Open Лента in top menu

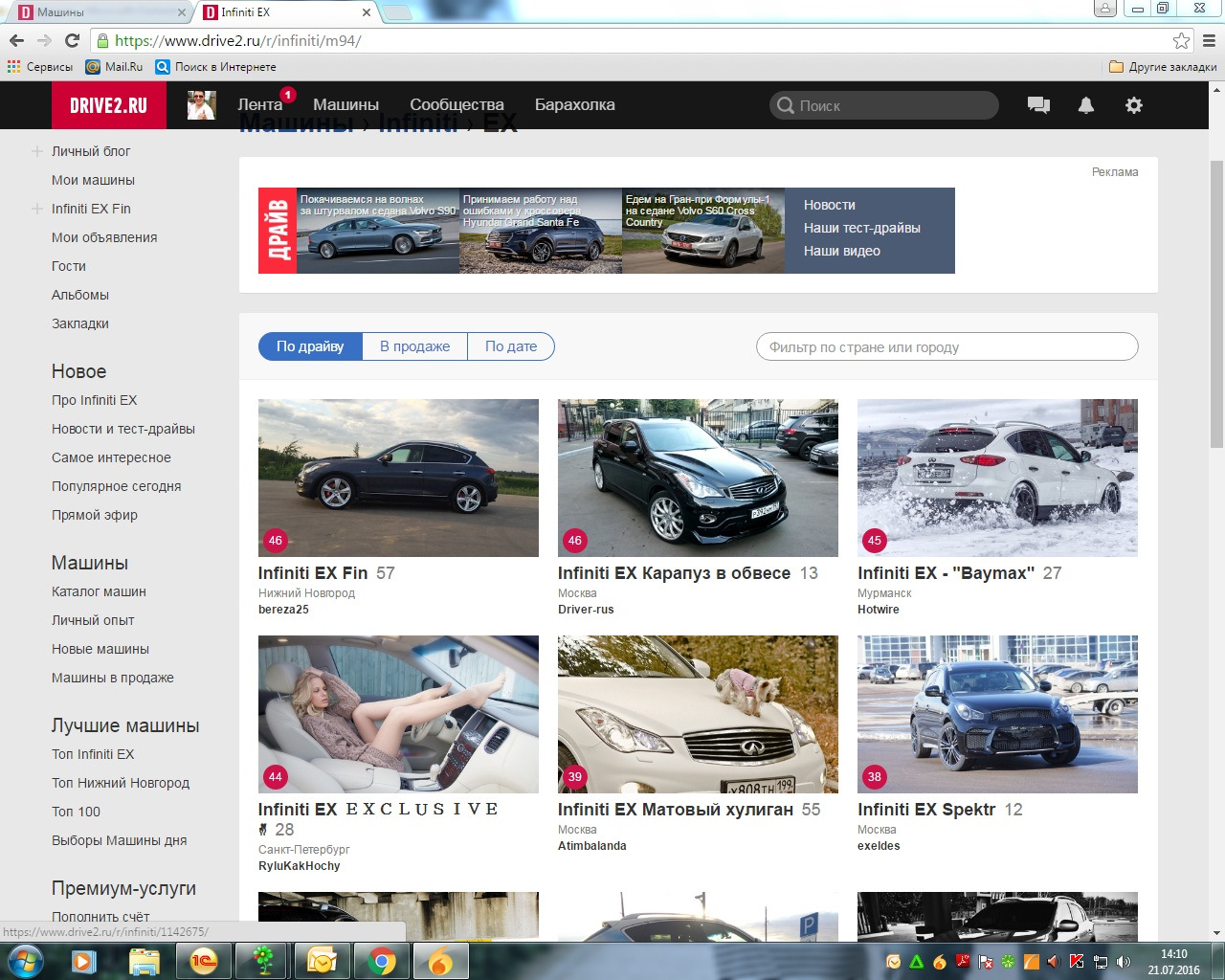[260, 105]
